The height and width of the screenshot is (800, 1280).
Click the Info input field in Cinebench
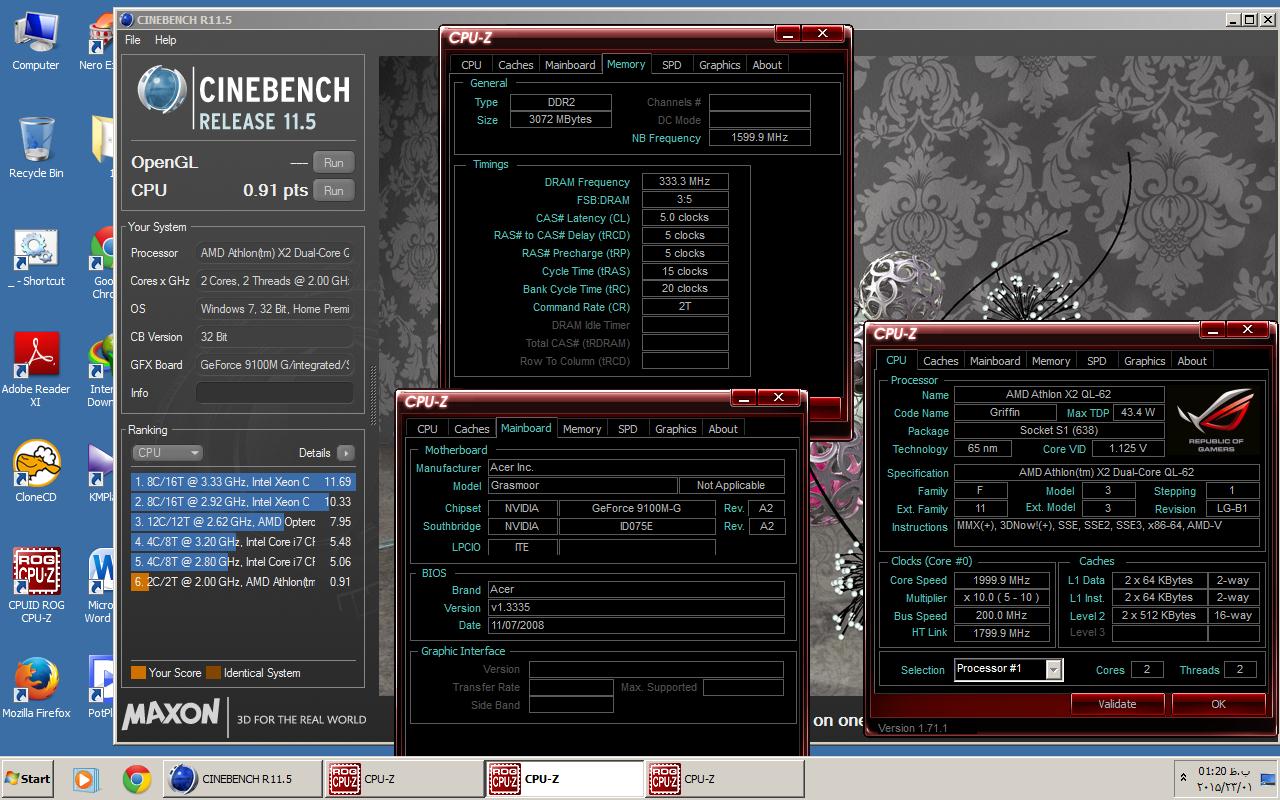click(274, 393)
